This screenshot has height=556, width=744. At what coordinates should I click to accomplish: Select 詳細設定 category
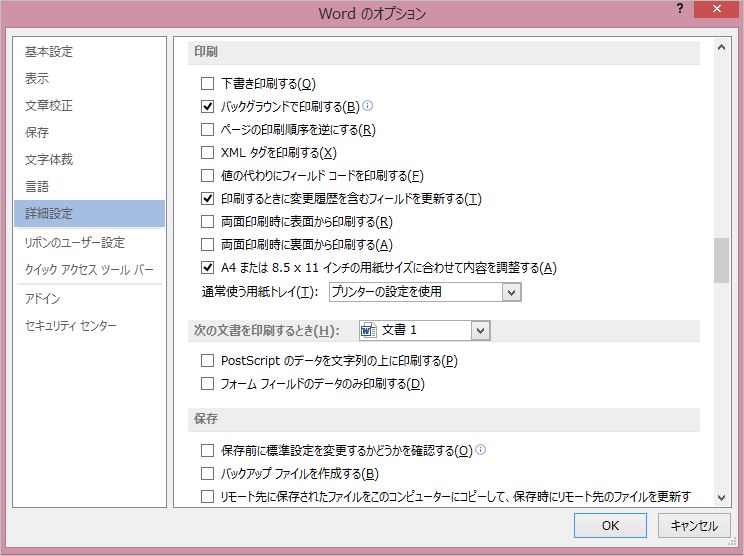pos(89,213)
